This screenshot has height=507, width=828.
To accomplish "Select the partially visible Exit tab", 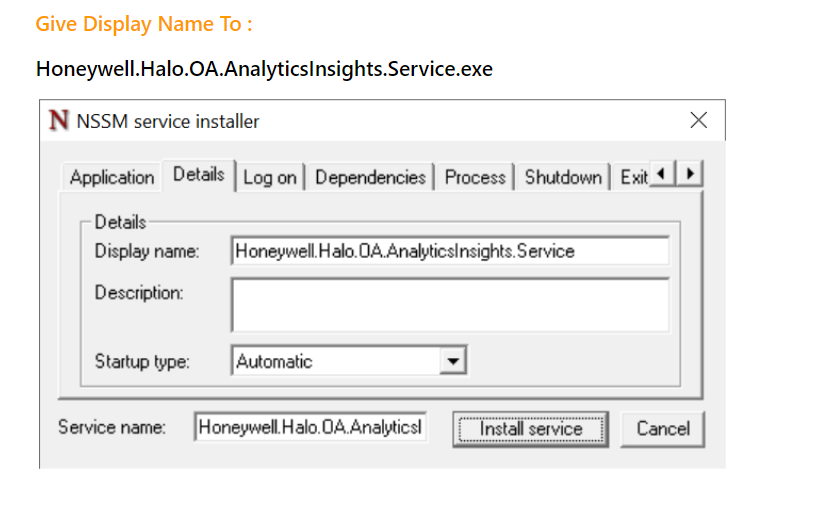I will tap(633, 178).
